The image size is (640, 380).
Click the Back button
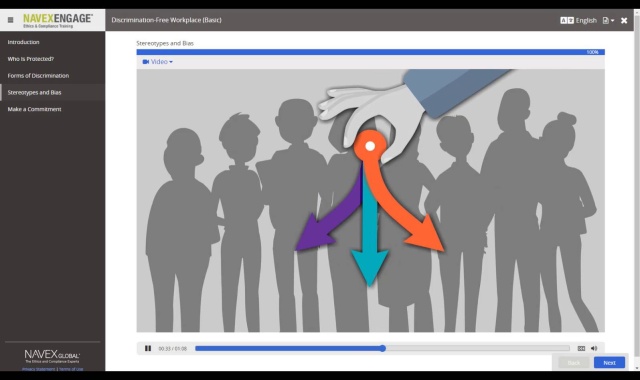tap(573, 362)
